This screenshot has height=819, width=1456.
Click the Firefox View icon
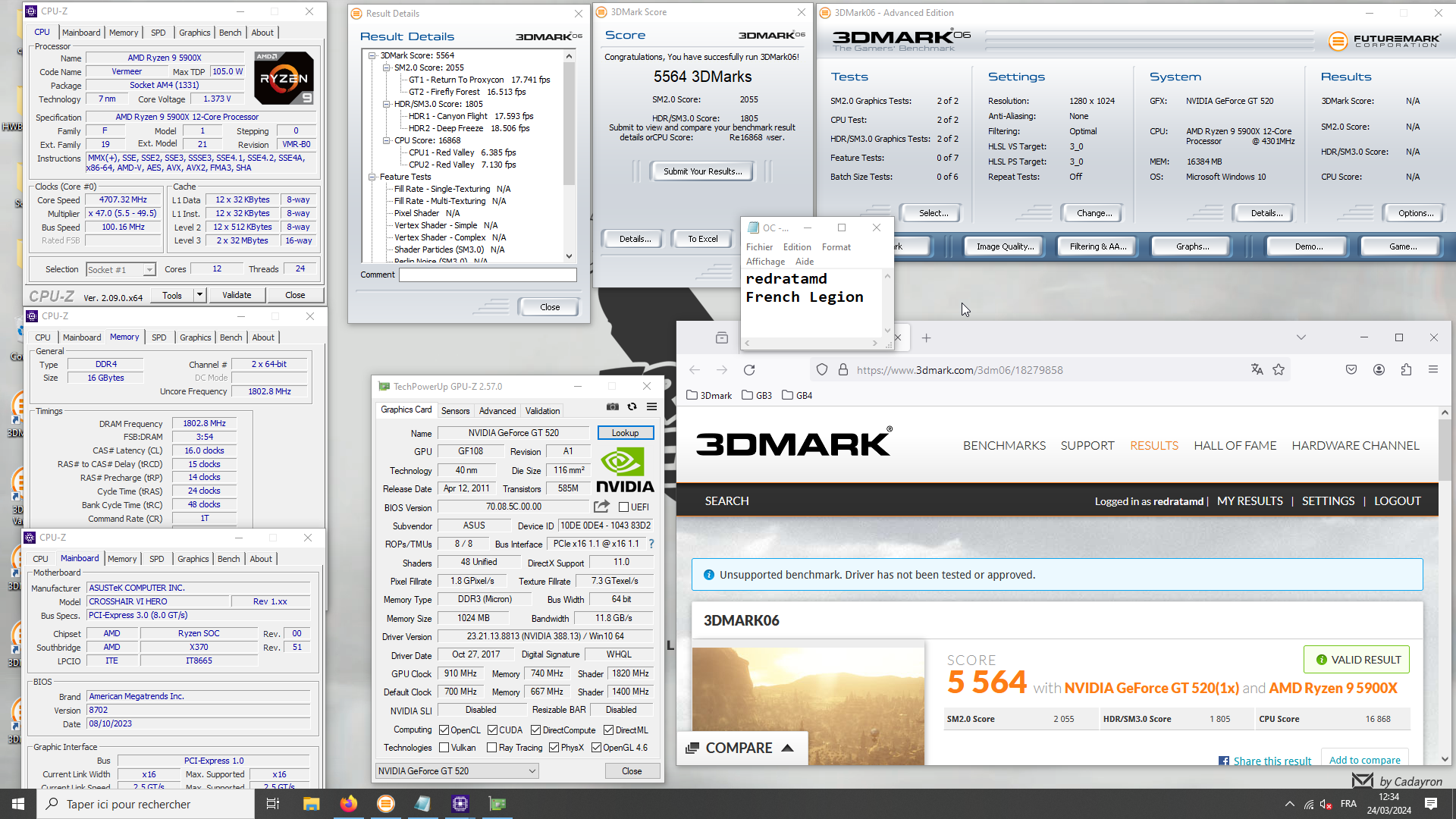click(722, 338)
